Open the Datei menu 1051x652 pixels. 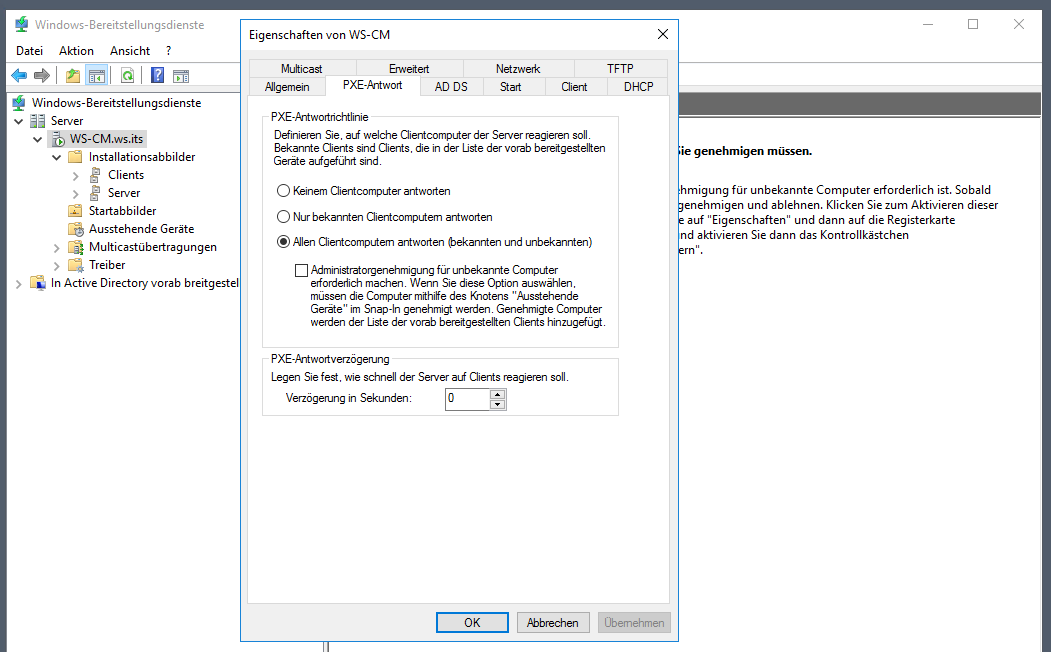29,51
